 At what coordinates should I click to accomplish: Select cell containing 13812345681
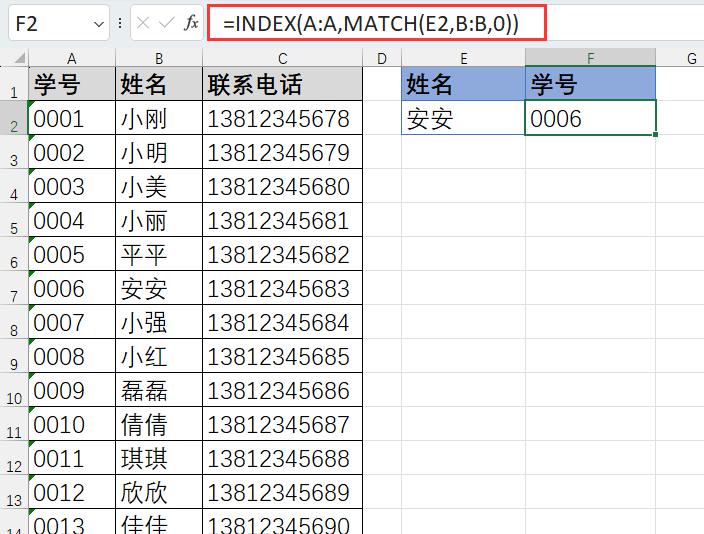(x=282, y=220)
